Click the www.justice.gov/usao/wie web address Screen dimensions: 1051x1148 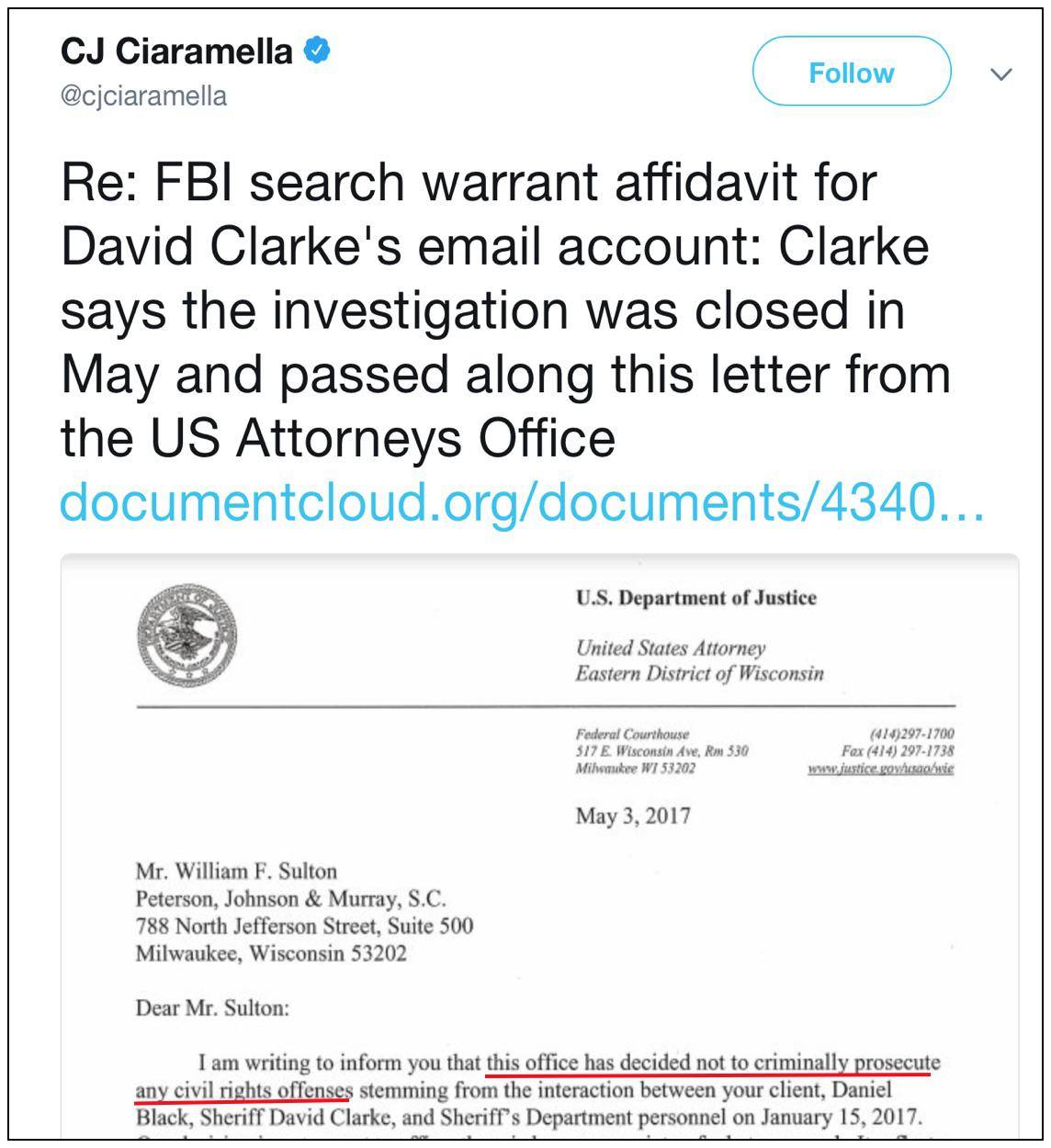pyautogui.click(x=881, y=769)
